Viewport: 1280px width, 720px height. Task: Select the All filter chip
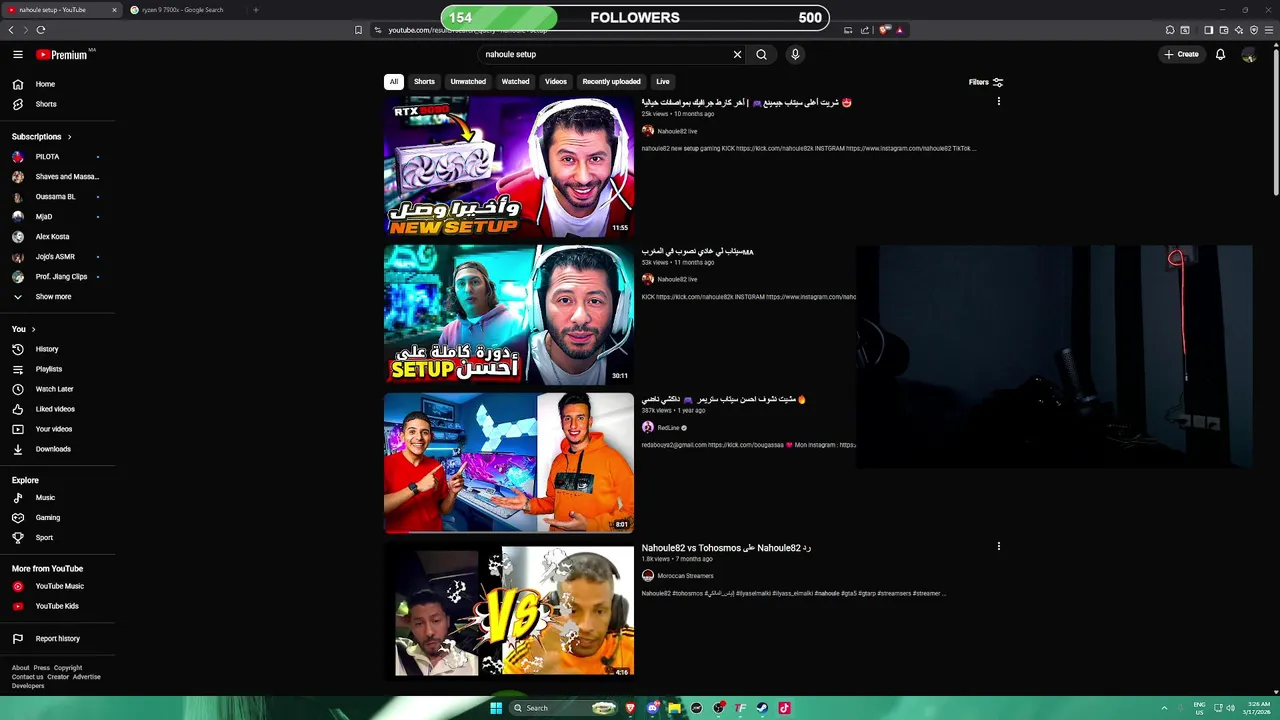click(394, 82)
